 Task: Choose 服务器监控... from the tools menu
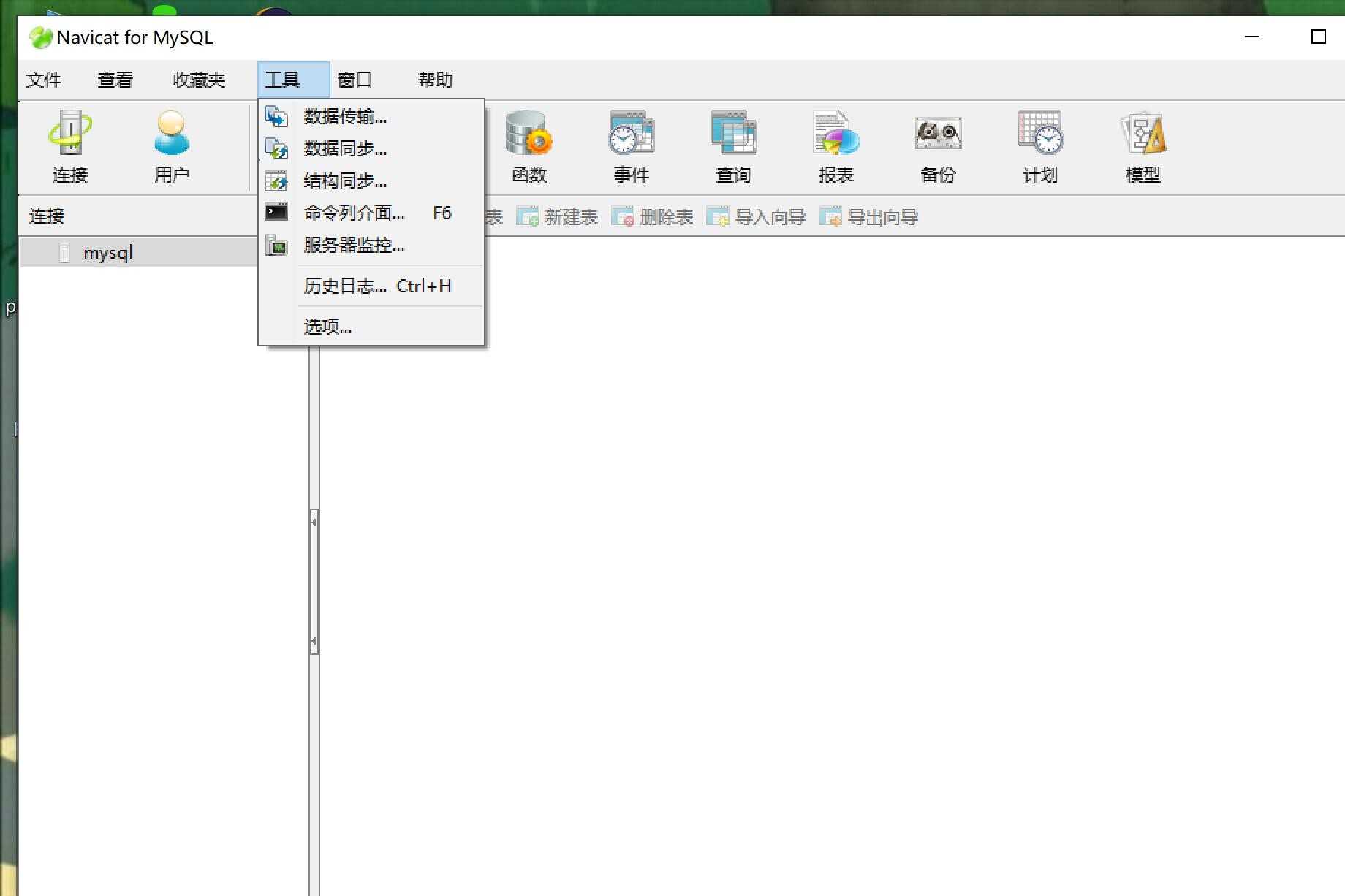coord(371,245)
